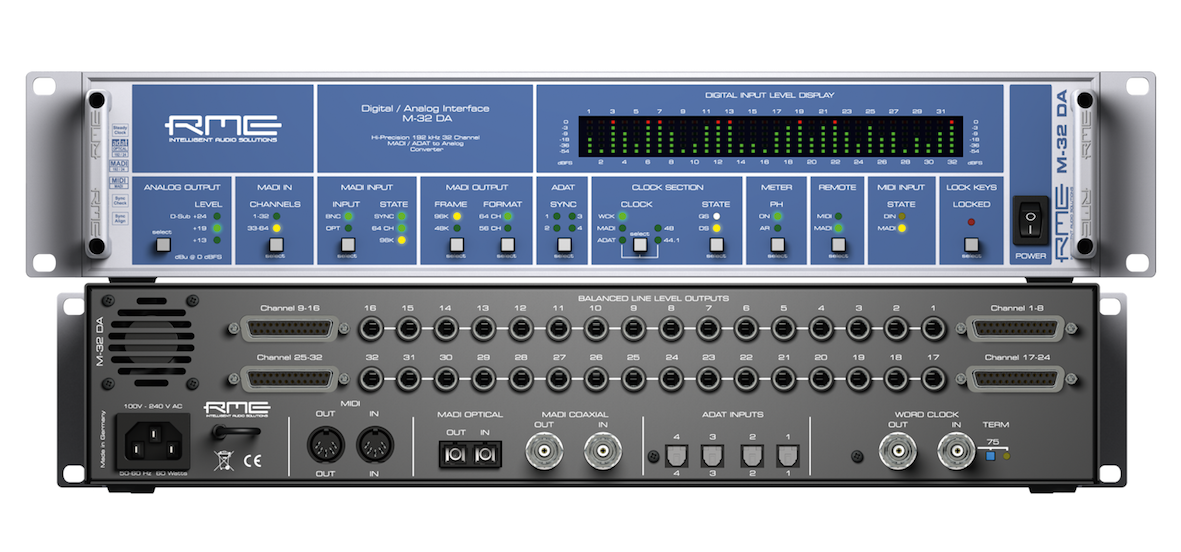Screen dimensions: 1181x552
Task: Click the Channel 1-8 D-Sub connector
Action: coord(1016,328)
